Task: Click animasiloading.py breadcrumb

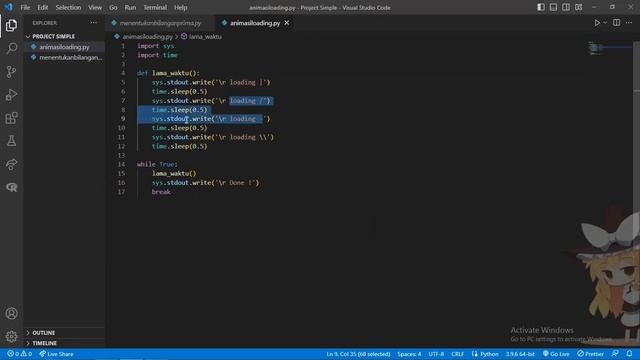Action: (147, 36)
